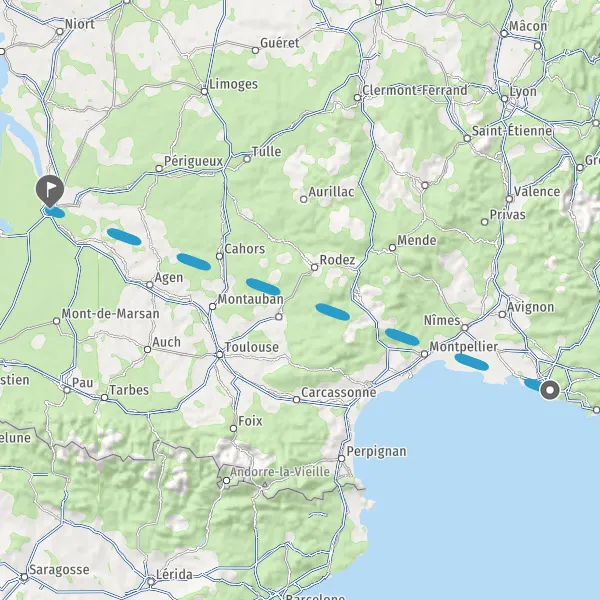Click the Andorre-la-Vieille label

(x=280, y=471)
